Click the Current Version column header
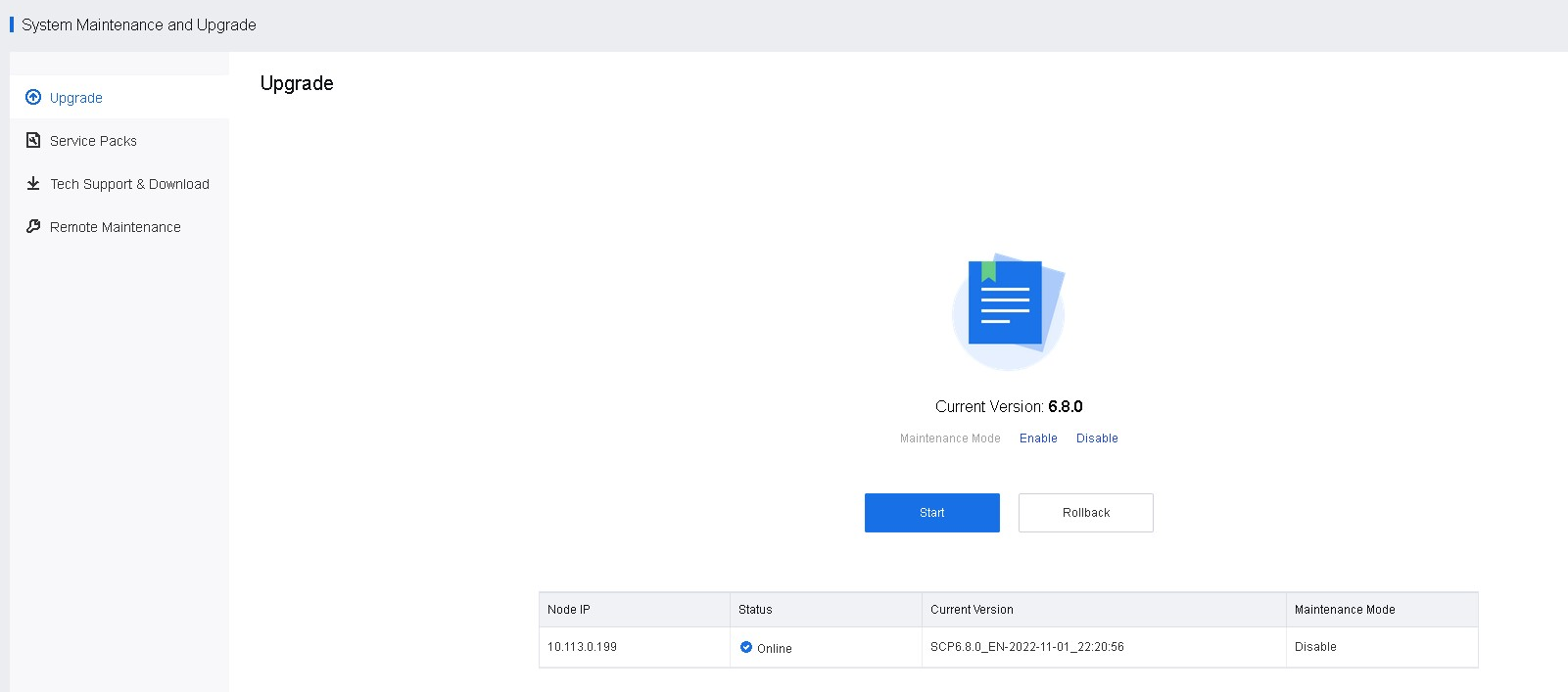 click(x=972, y=610)
